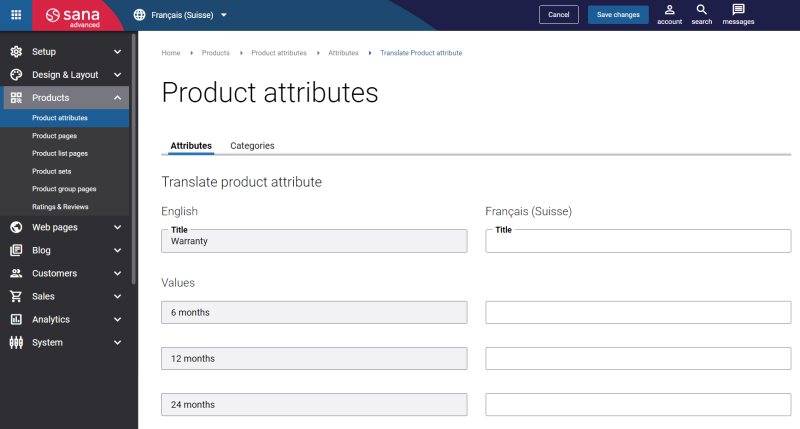The width and height of the screenshot is (800, 429).
Task: Expand Design & Layout chevron
Action: point(117,74)
